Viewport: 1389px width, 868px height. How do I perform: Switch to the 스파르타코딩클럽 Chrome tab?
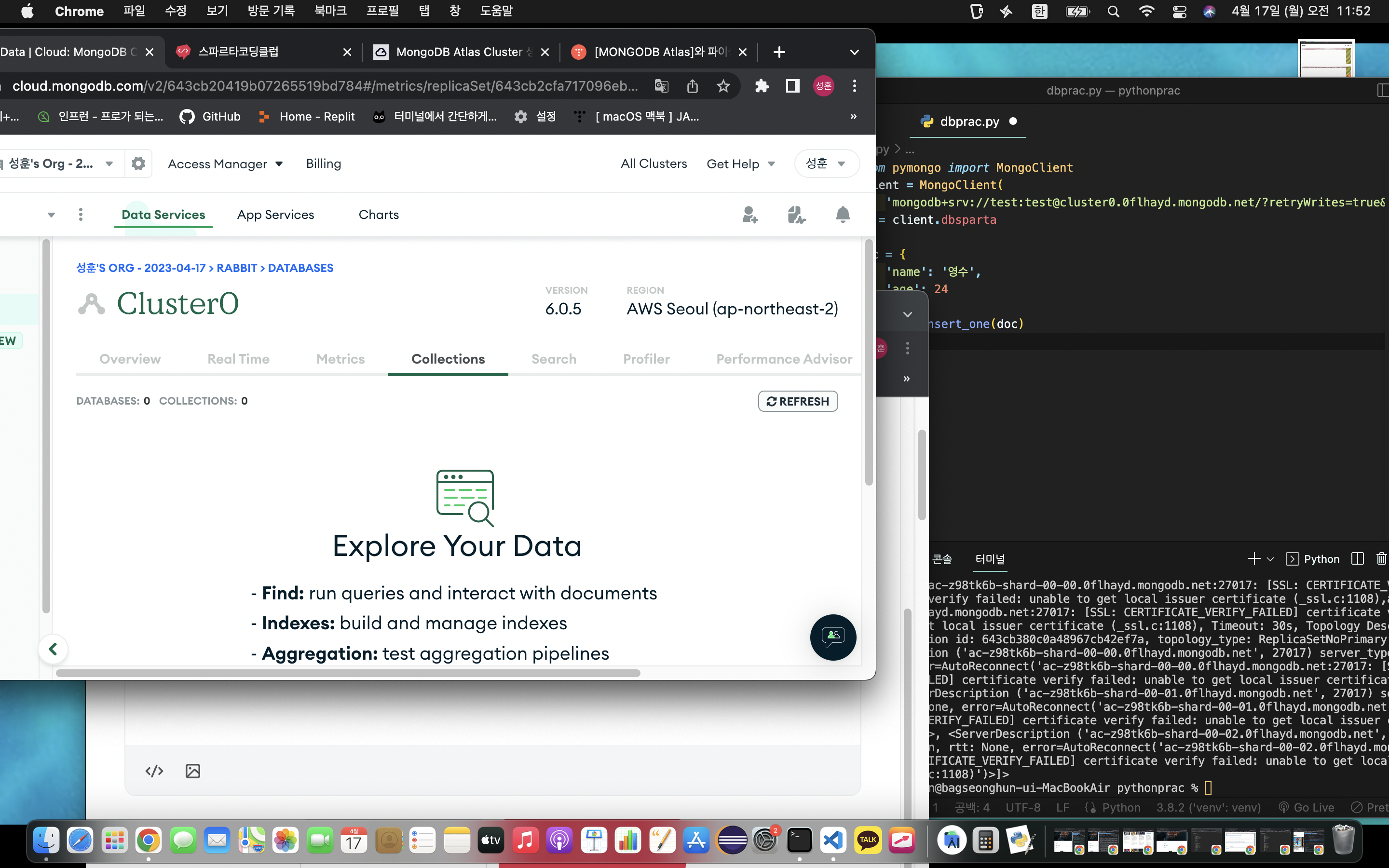click(x=263, y=52)
